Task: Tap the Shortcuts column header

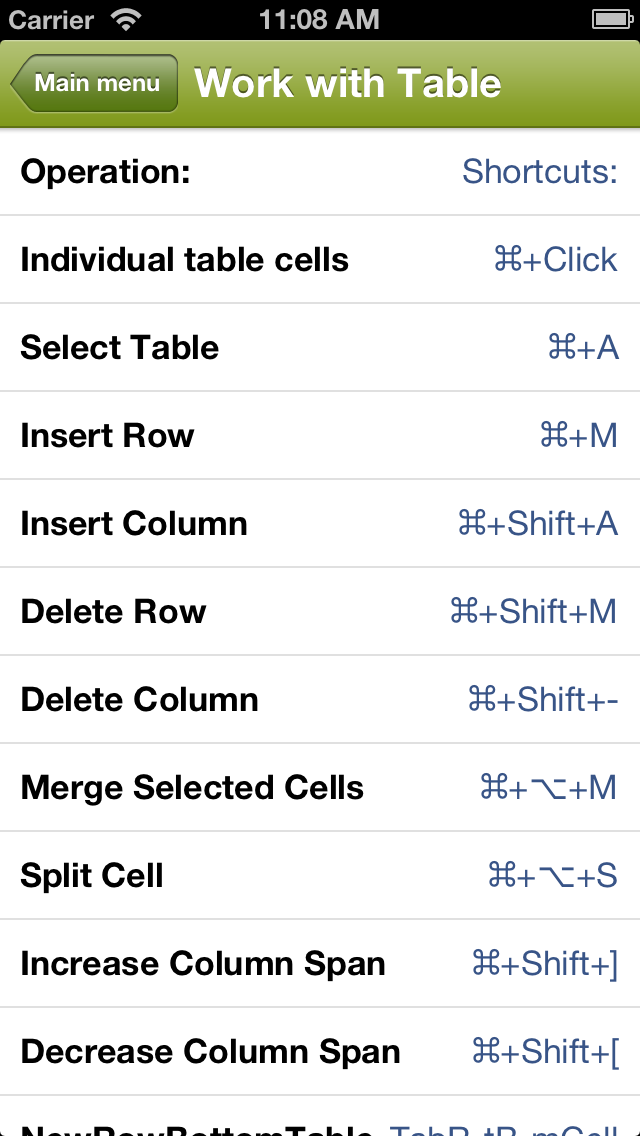Action: [539, 172]
